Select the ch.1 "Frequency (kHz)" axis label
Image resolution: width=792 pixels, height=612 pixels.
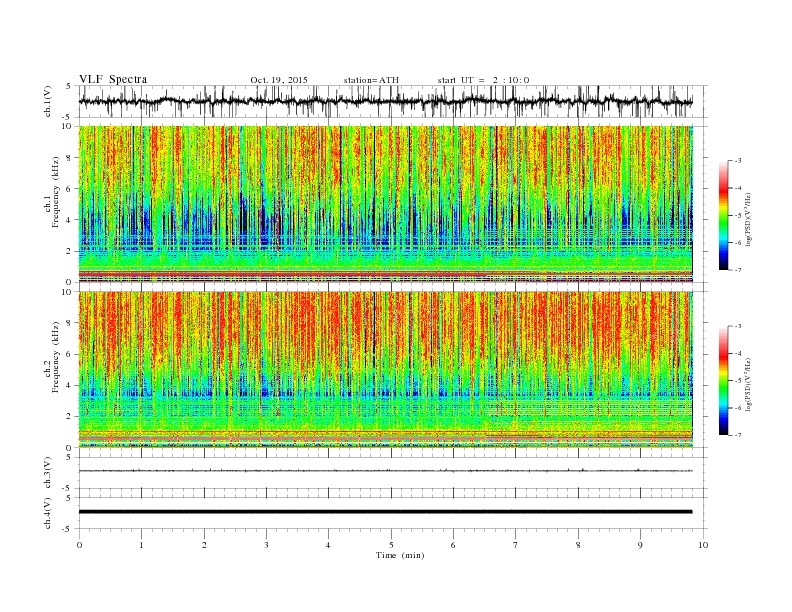[55, 192]
